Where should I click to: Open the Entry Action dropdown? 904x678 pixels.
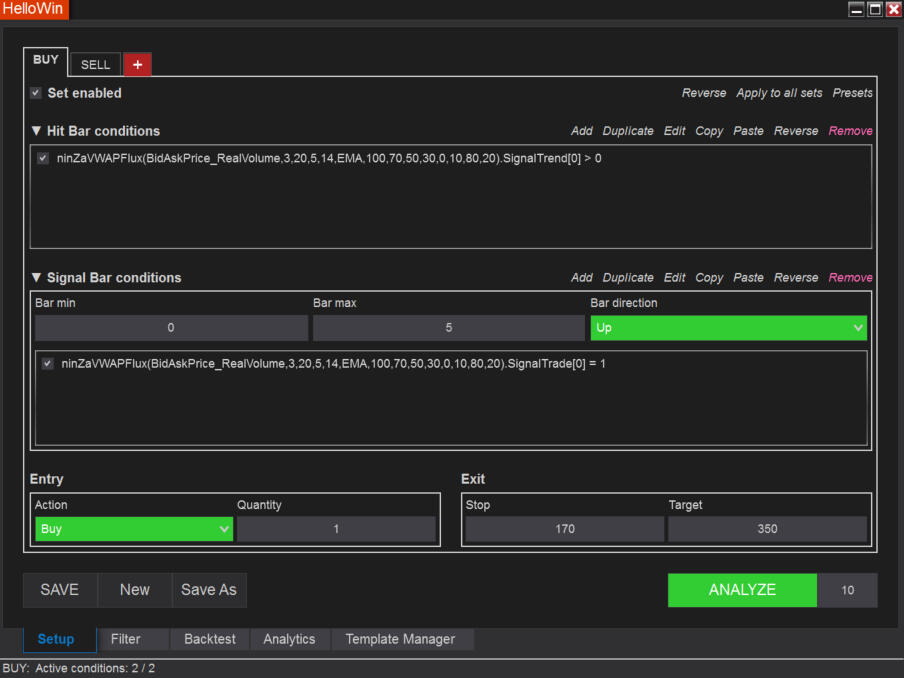[134, 529]
